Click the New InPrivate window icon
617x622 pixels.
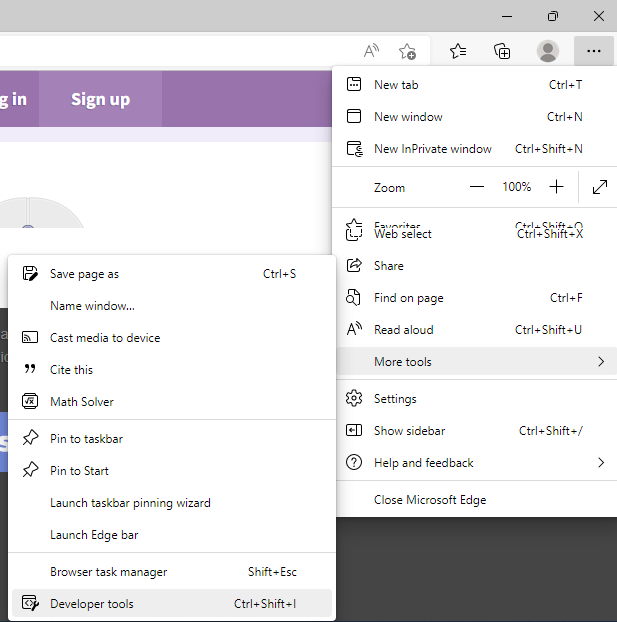click(354, 149)
